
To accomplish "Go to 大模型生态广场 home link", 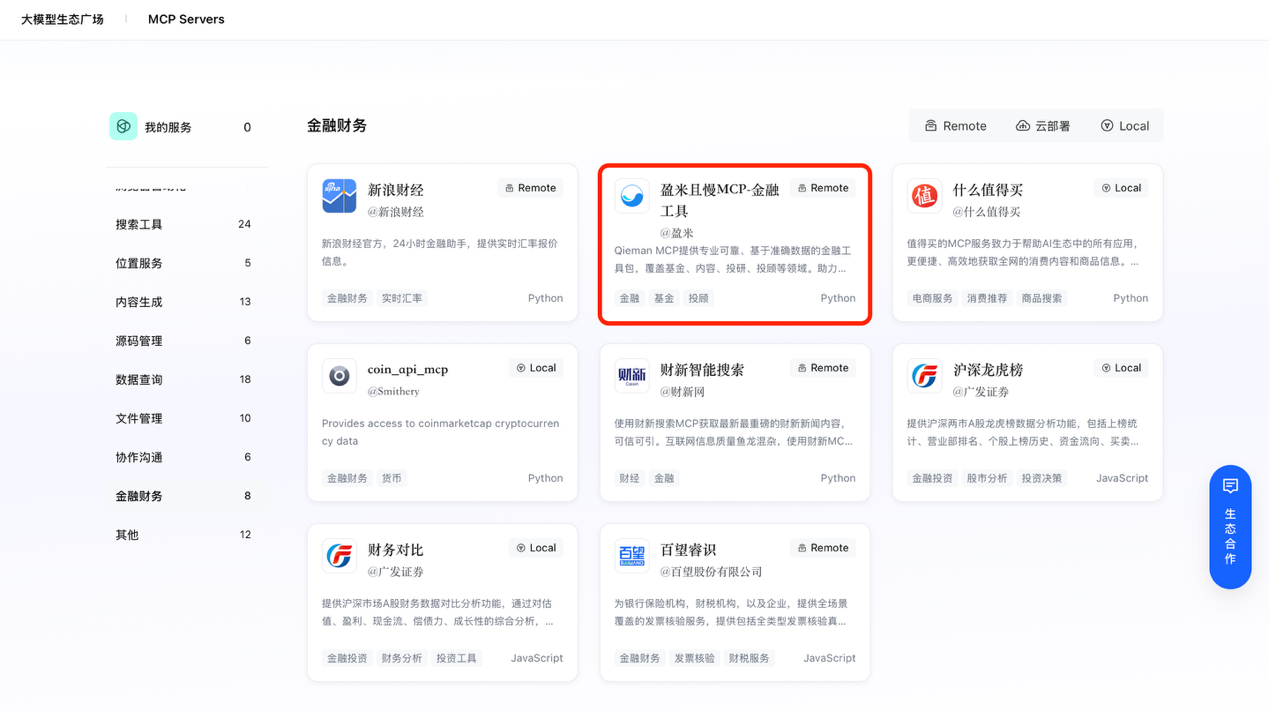I will (x=62, y=19).
